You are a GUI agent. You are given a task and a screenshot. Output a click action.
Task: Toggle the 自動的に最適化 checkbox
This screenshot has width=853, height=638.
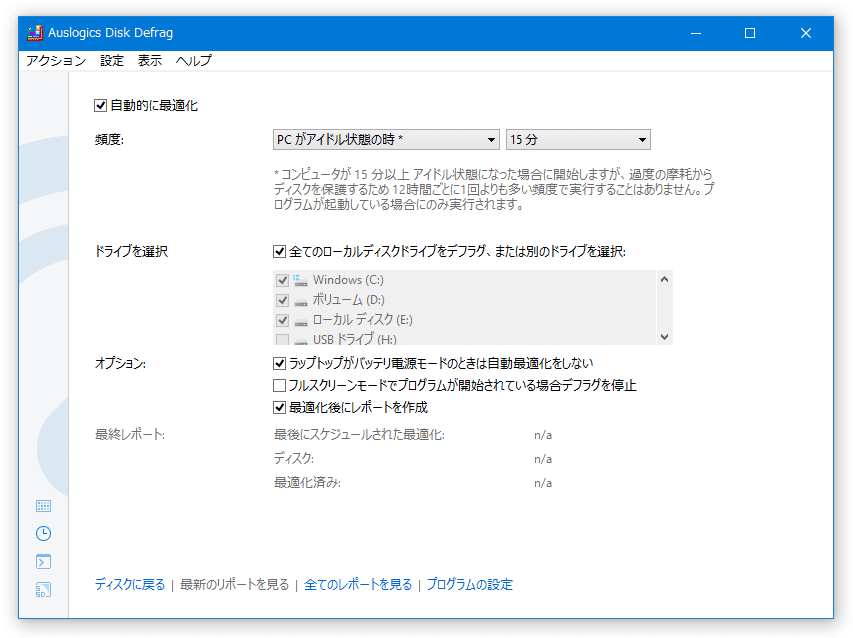coord(100,106)
